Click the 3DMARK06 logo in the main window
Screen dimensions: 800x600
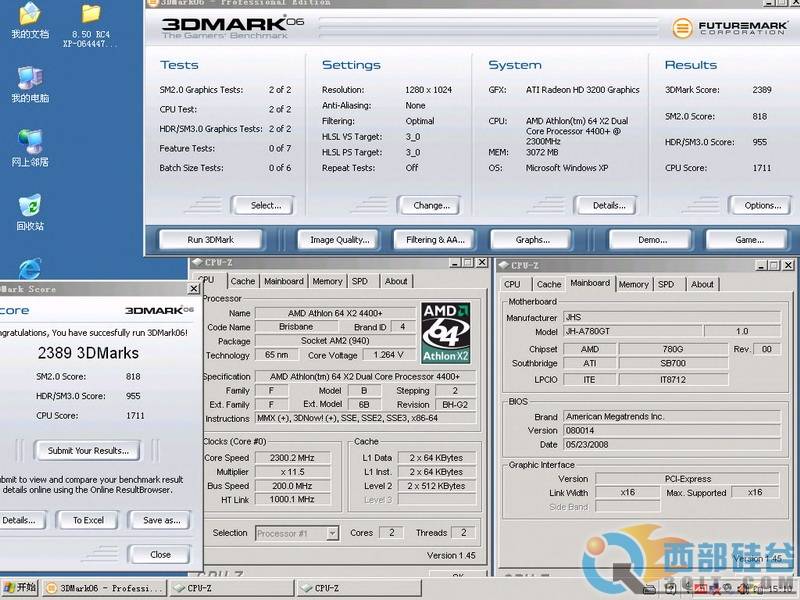[233, 27]
